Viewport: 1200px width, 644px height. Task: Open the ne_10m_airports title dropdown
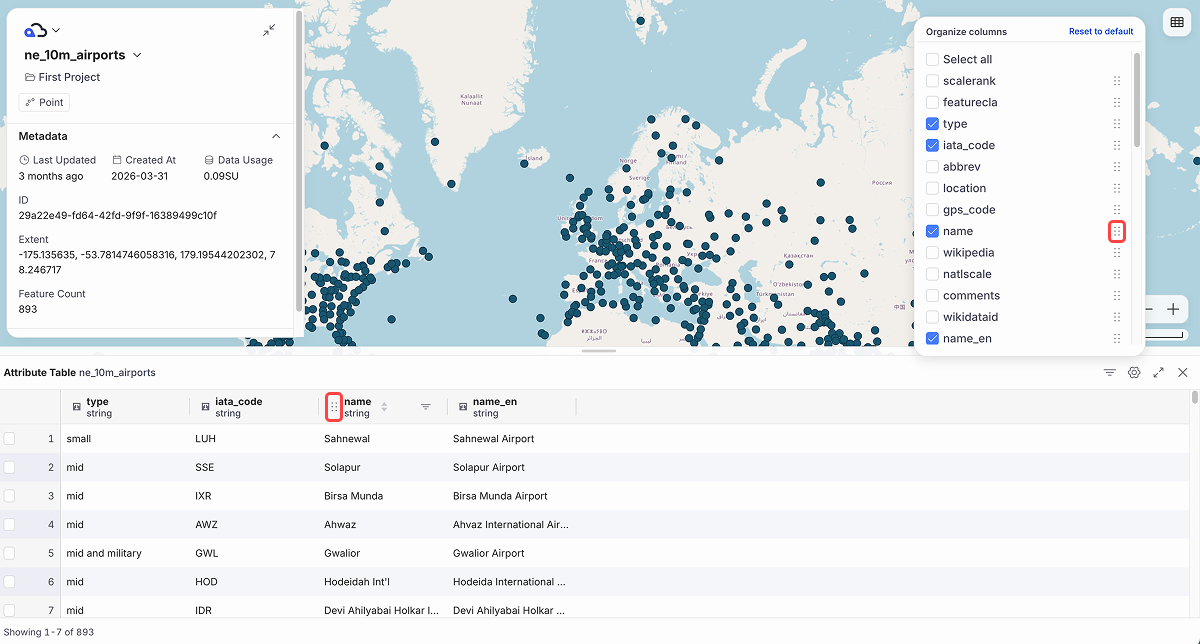(137, 55)
